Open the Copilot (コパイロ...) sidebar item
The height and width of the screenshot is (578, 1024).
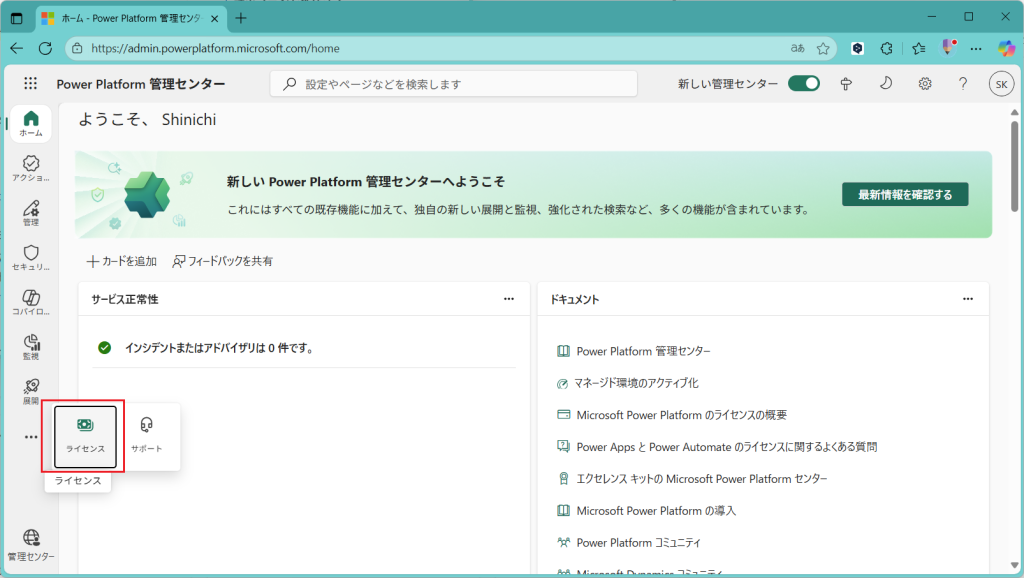point(31,302)
